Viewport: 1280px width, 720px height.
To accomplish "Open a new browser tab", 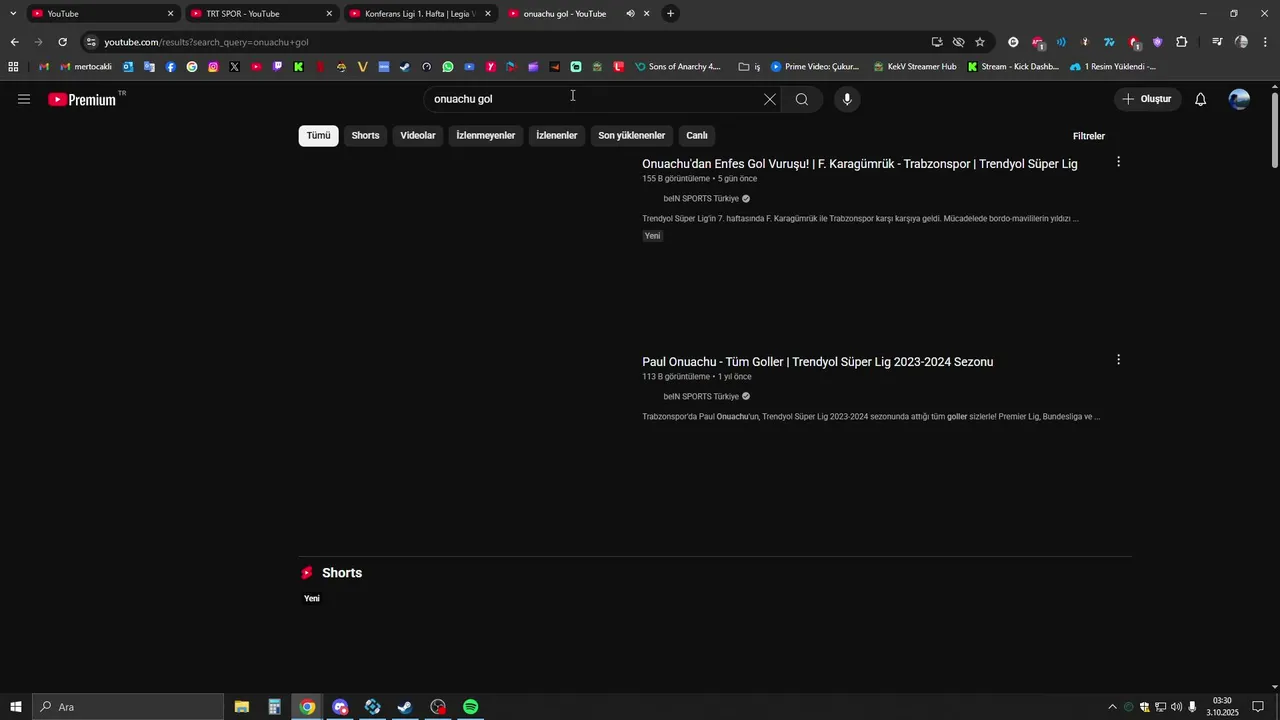I will point(671,14).
